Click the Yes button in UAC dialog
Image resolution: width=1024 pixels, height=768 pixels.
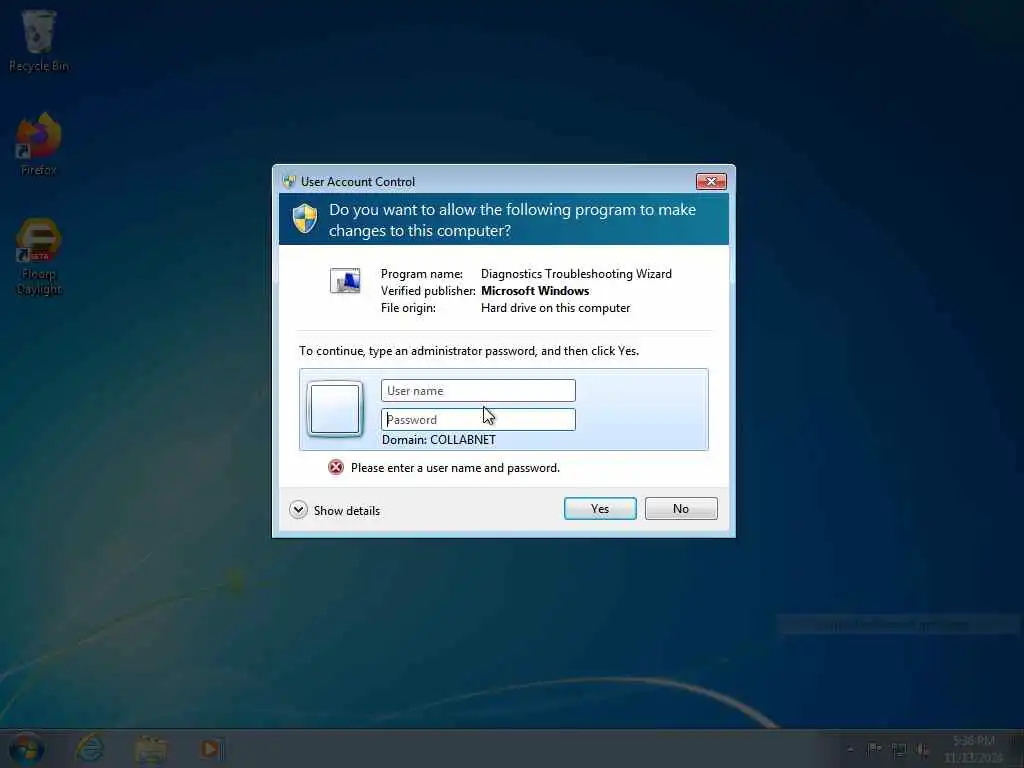(x=600, y=509)
